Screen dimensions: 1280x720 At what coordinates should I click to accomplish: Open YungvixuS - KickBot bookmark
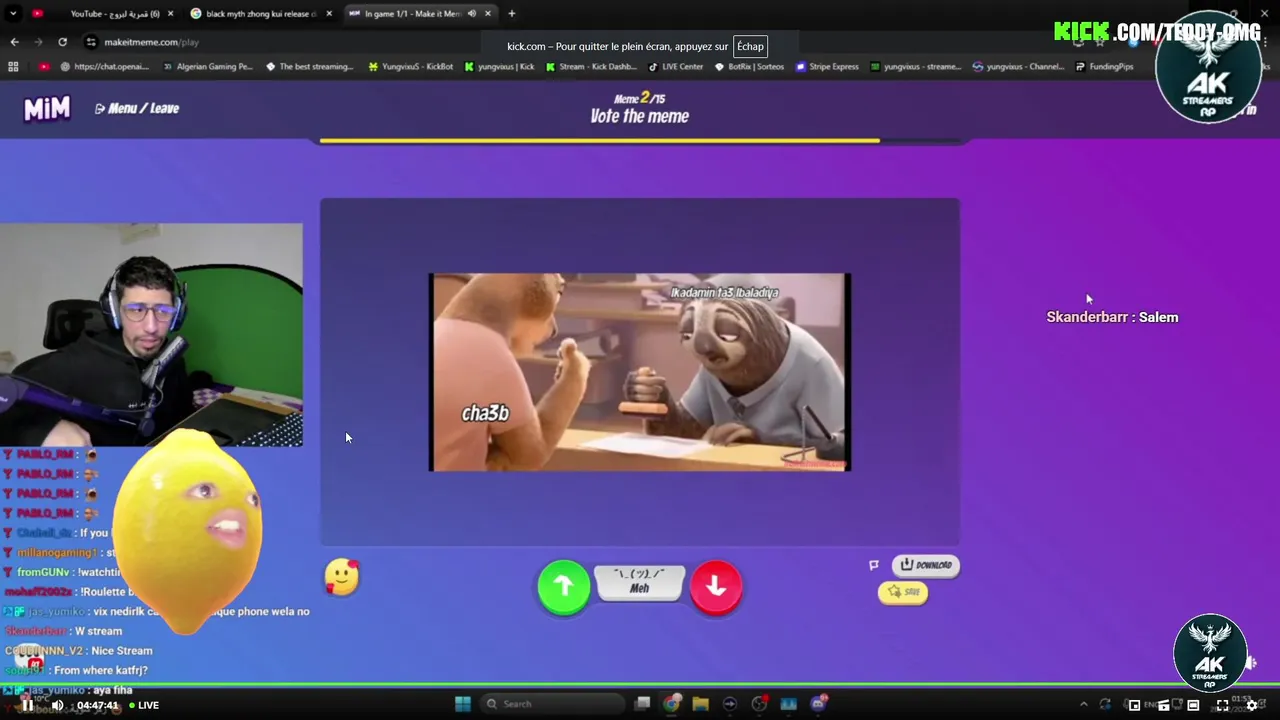[x=411, y=67]
